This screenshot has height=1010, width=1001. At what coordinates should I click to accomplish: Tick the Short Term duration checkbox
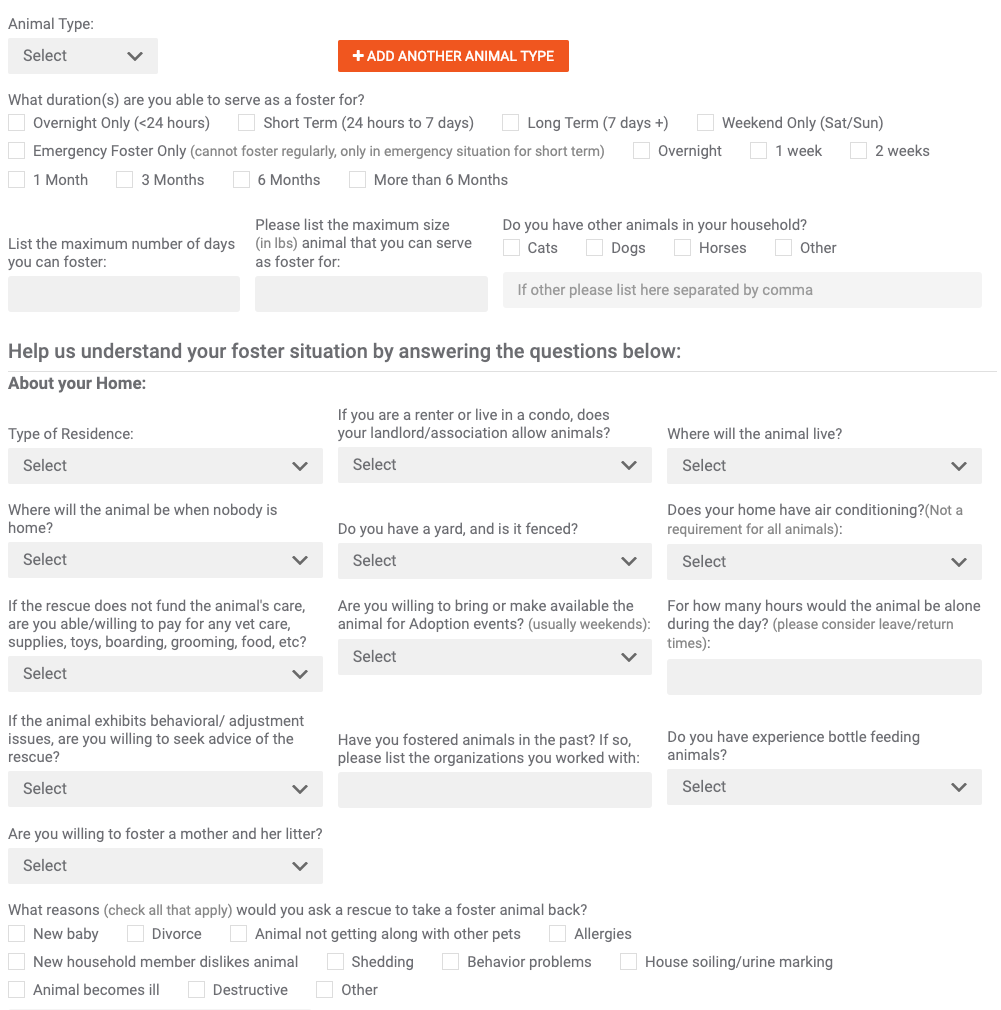[x=247, y=122]
